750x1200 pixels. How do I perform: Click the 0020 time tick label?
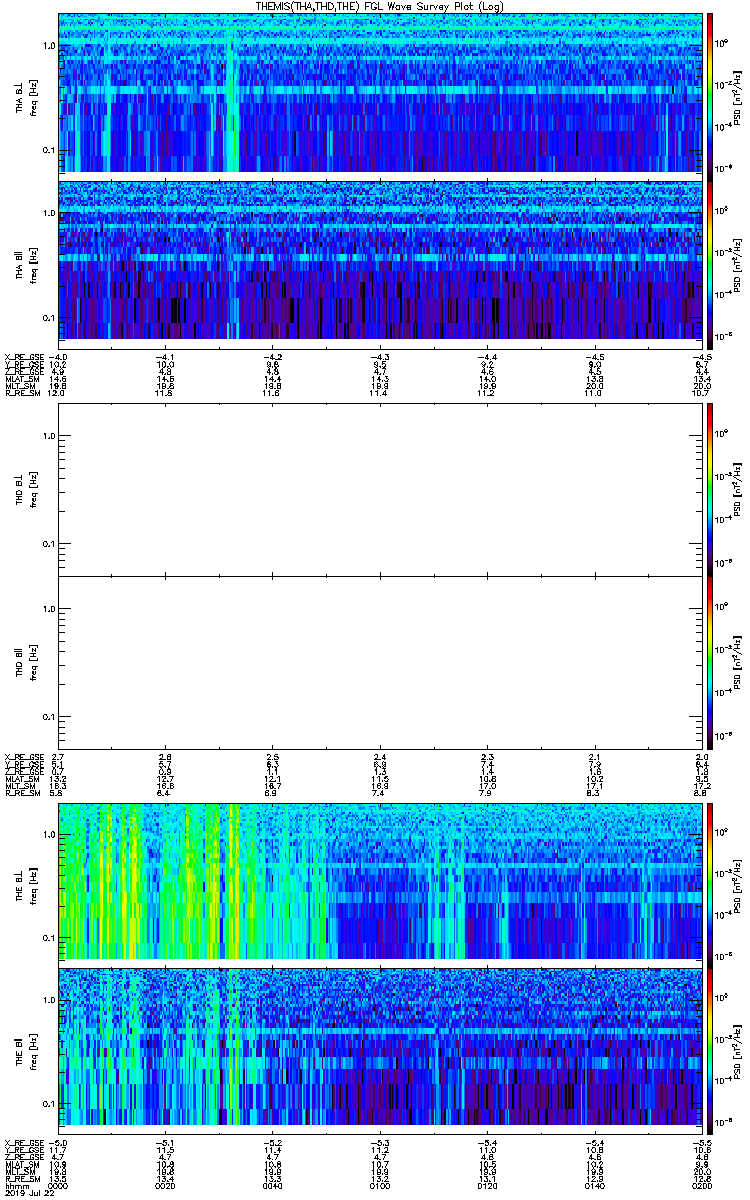(x=166, y=1185)
